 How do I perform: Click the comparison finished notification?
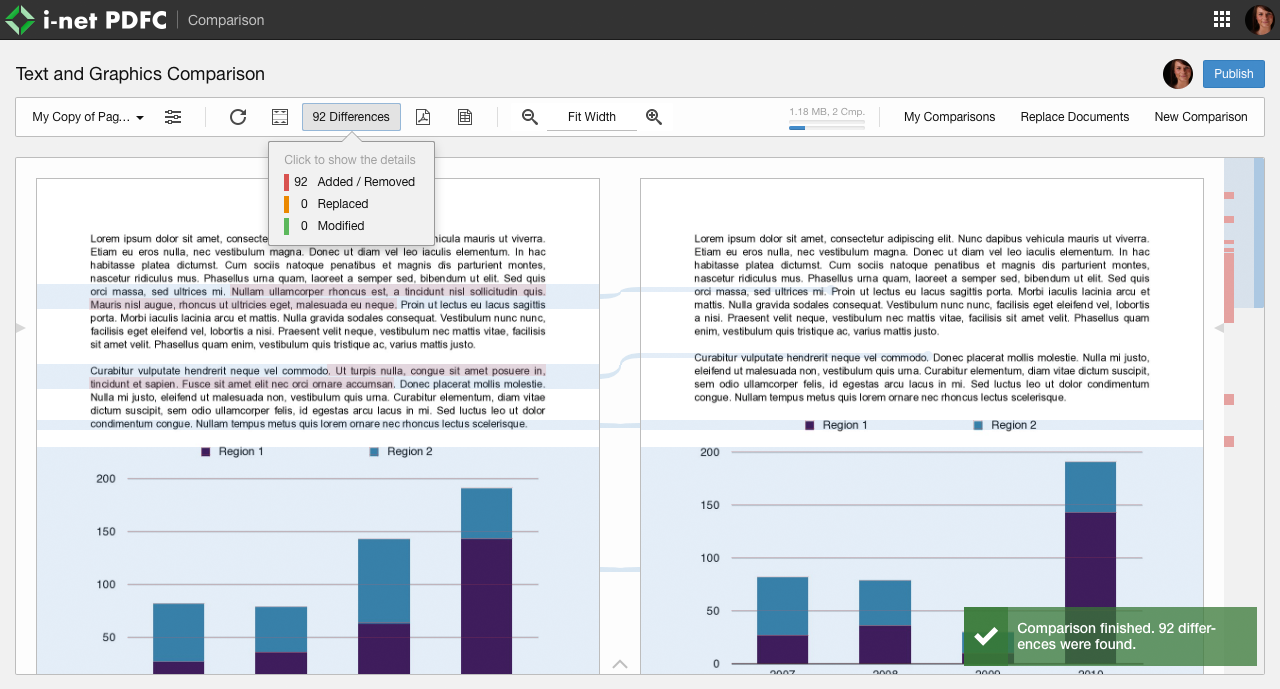[1110, 636]
